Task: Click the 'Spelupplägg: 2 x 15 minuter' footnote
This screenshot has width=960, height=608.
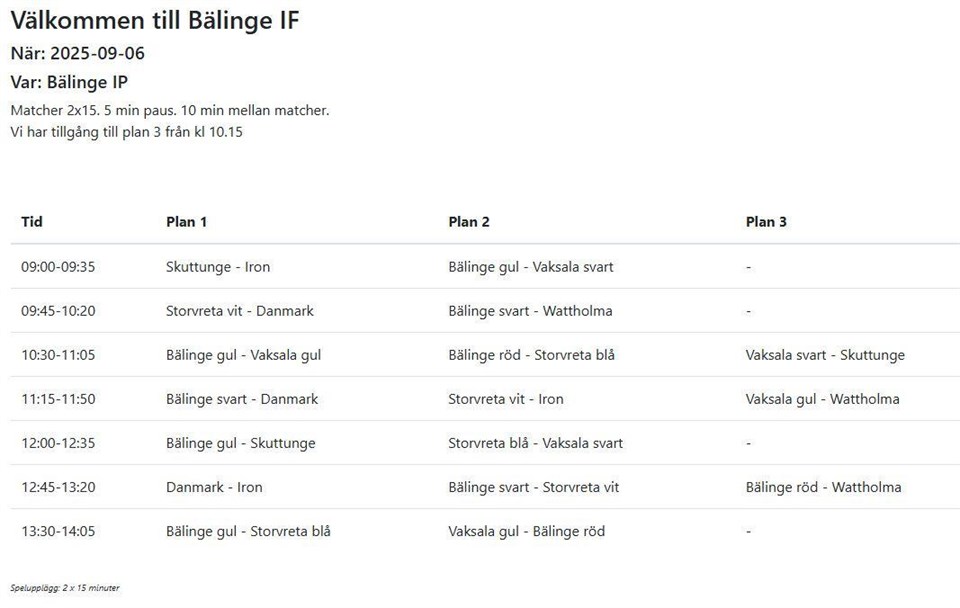Action: click(64, 588)
